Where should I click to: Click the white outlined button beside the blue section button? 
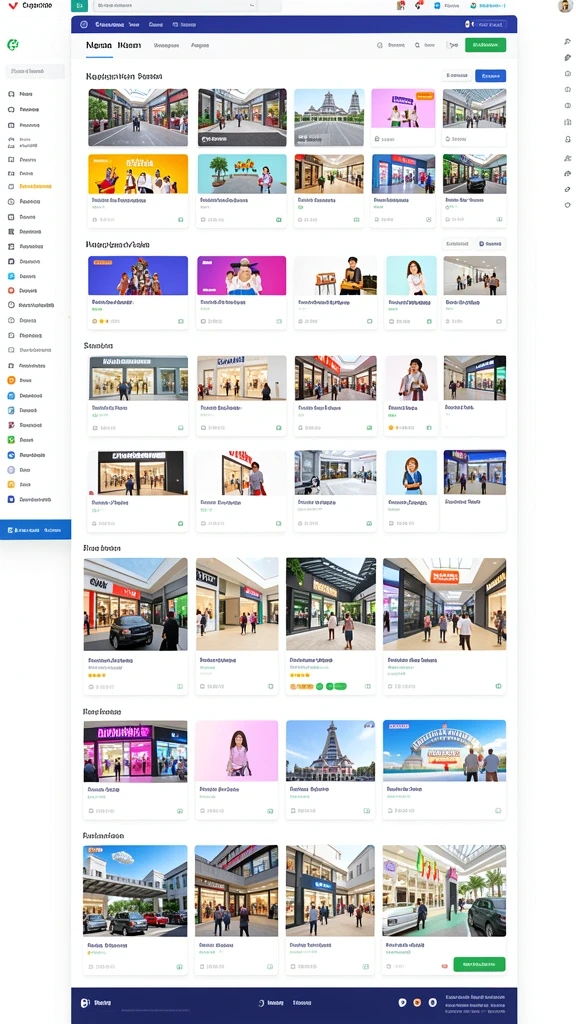[456, 76]
